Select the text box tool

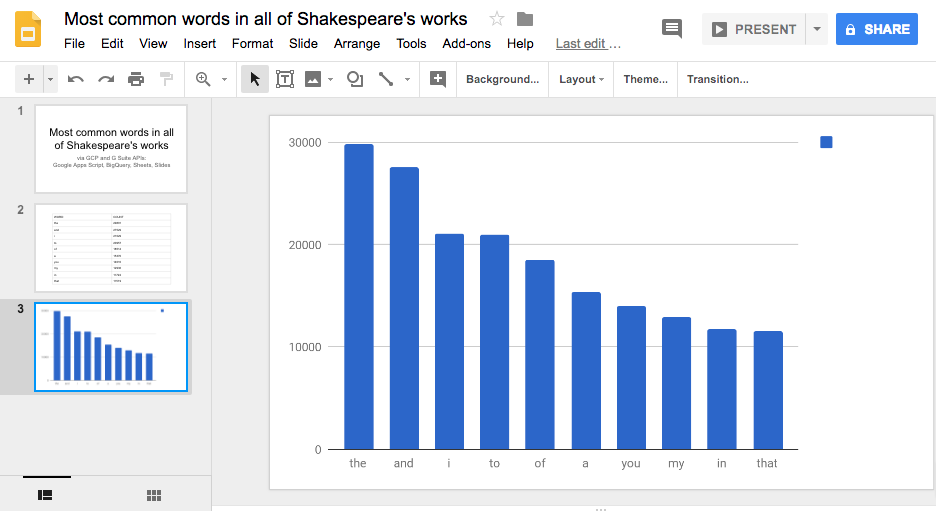[285, 79]
